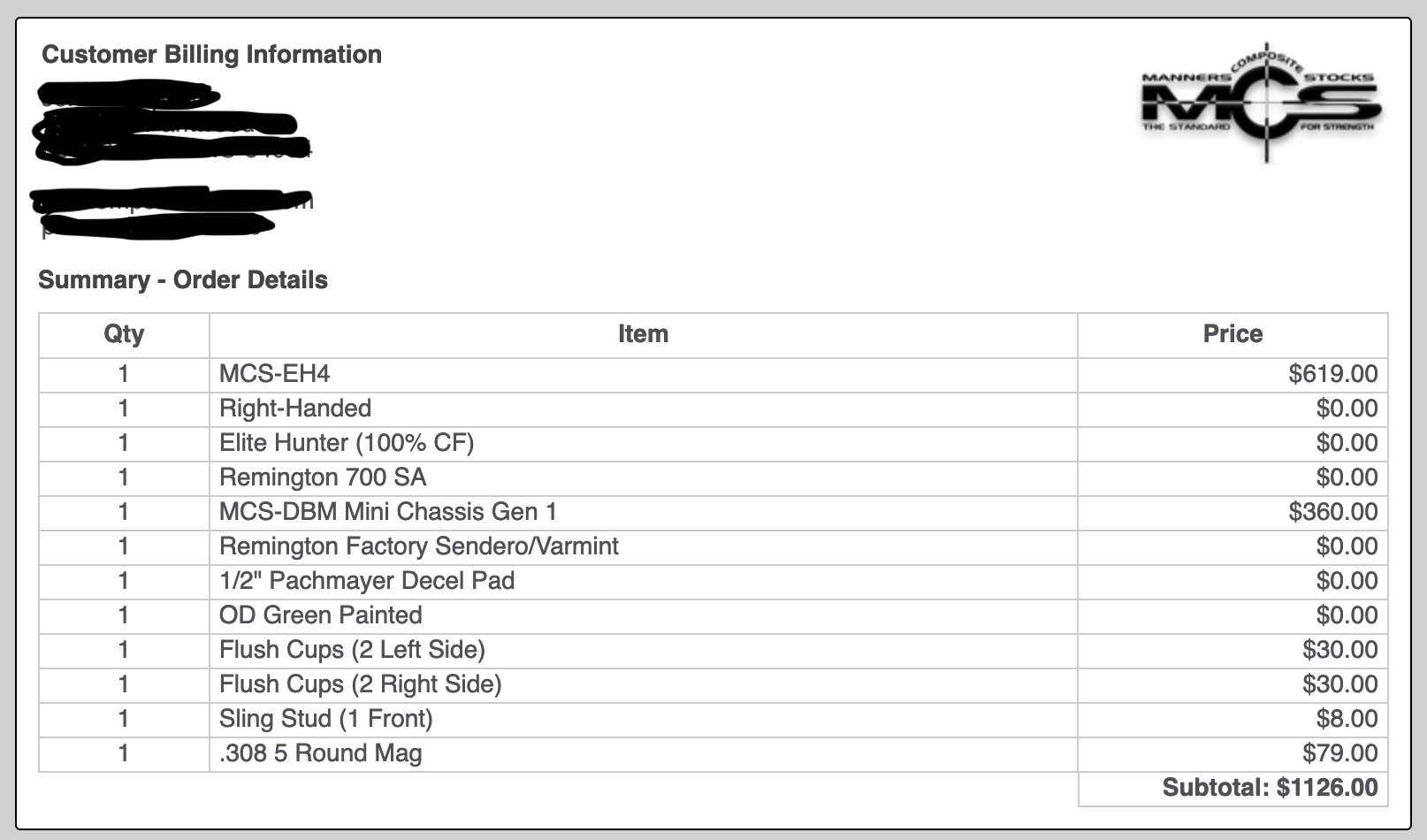1427x840 pixels.
Task: Click the Elite Hunter (100% CF) entry
Action: tap(347, 443)
